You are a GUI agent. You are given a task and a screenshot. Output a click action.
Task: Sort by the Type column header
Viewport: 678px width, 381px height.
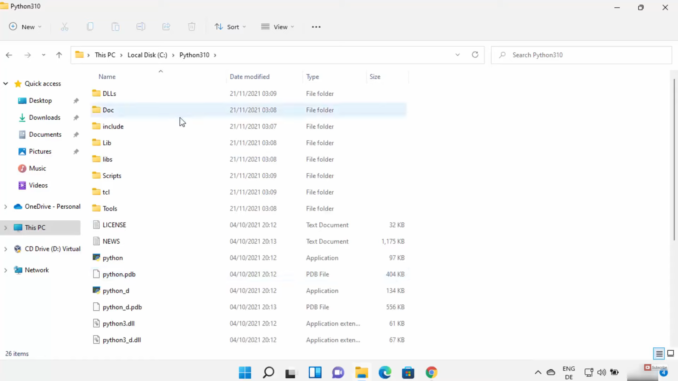pyautogui.click(x=313, y=77)
